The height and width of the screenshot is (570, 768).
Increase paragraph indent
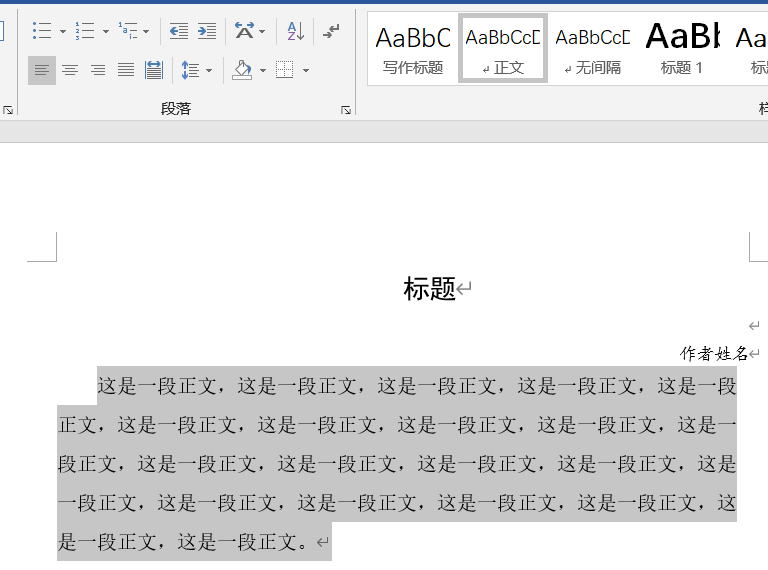207,31
